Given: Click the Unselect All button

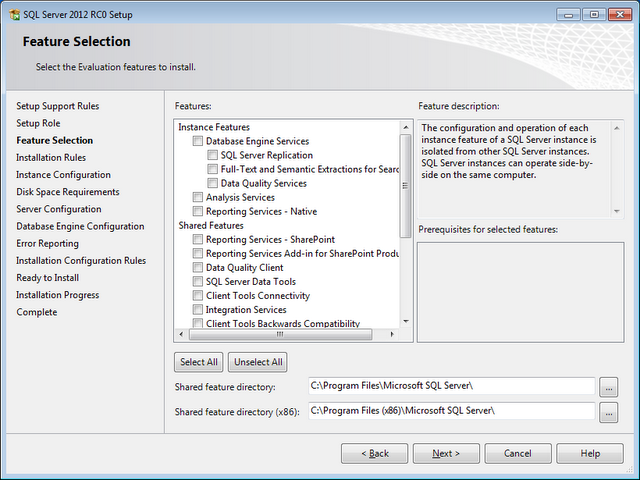Looking at the screenshot, I should coord(258,362).
